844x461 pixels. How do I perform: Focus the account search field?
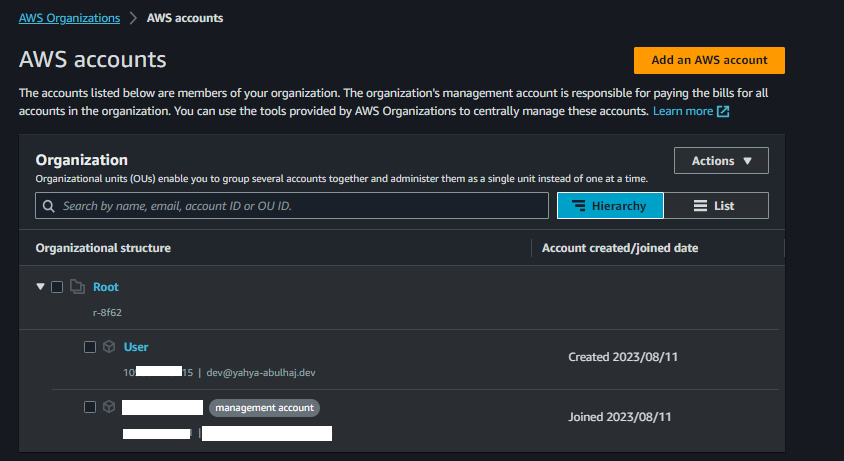point(292,206)
